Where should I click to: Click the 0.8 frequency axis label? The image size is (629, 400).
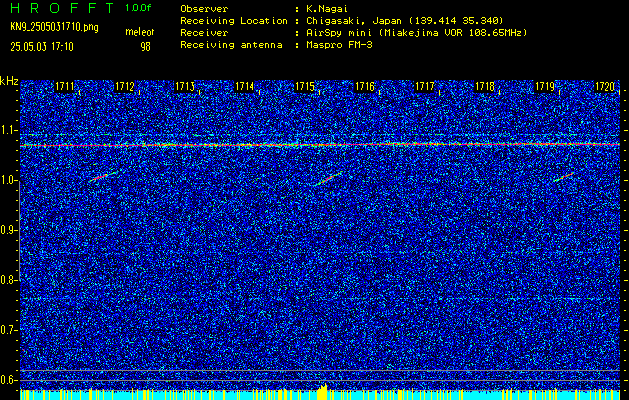9,280
